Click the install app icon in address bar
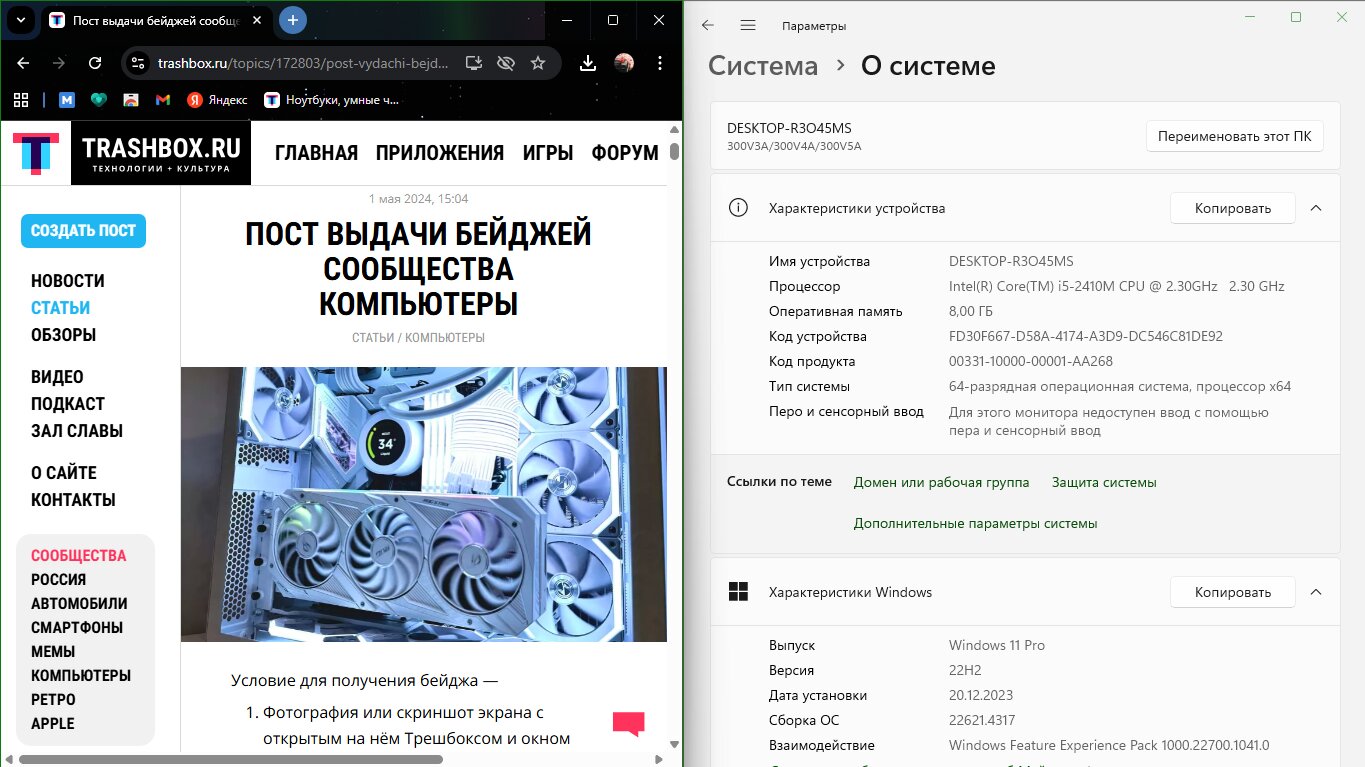Viewport: 1365px width, 767px height. pos(474,63)
